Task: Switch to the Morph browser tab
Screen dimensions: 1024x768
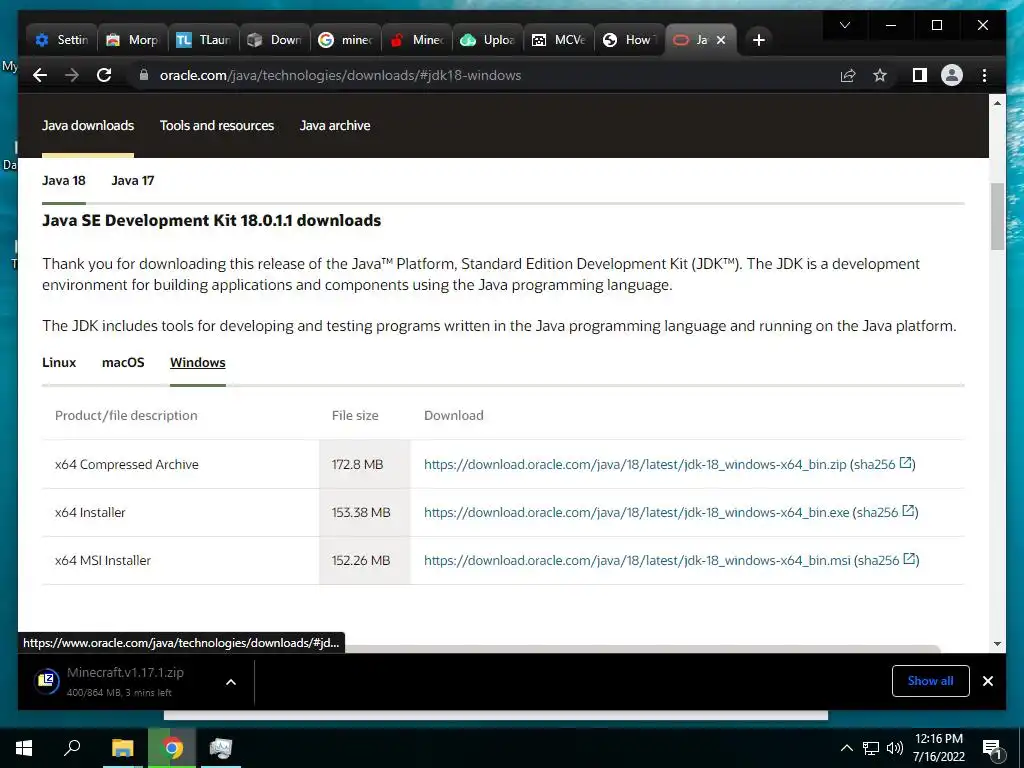Action: coord(133,40)
